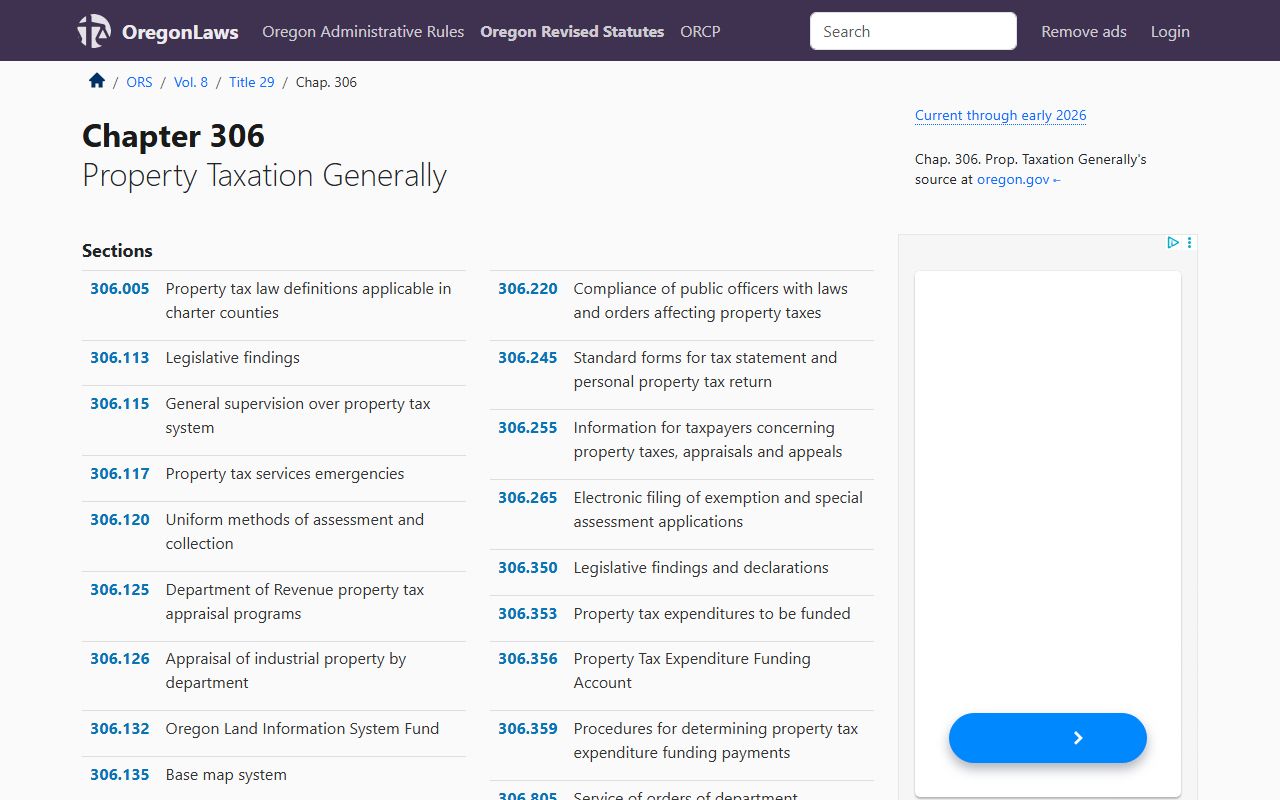This screenshot has height=800, width=1280.
Task: Open Title 29 breadcrumb link
Action: 251,82
